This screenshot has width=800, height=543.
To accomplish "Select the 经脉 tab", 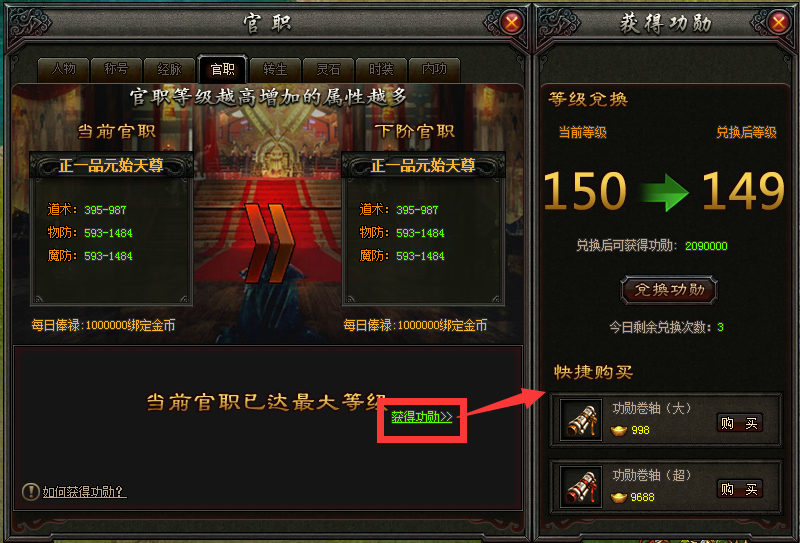I will coord(170,69).
